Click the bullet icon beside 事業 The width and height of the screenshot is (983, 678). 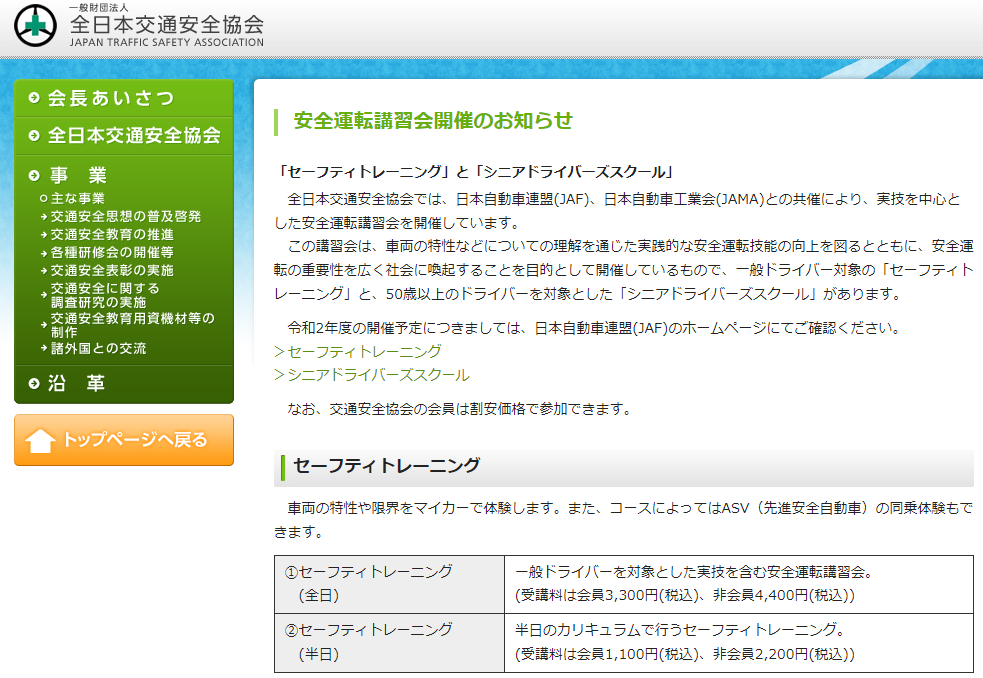(34, 176)
